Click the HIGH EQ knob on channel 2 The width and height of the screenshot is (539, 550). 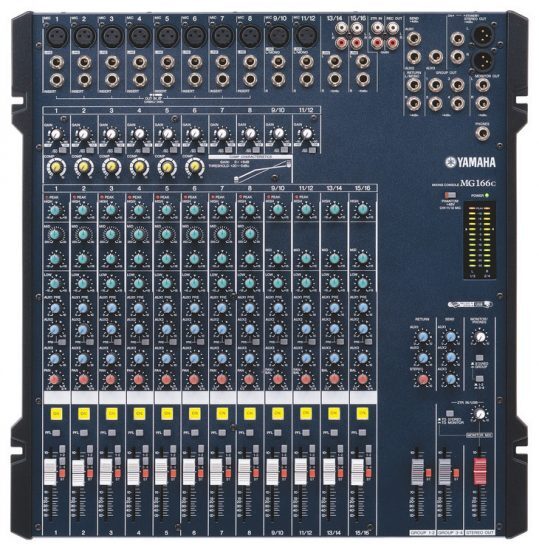(x=83, y=210)
